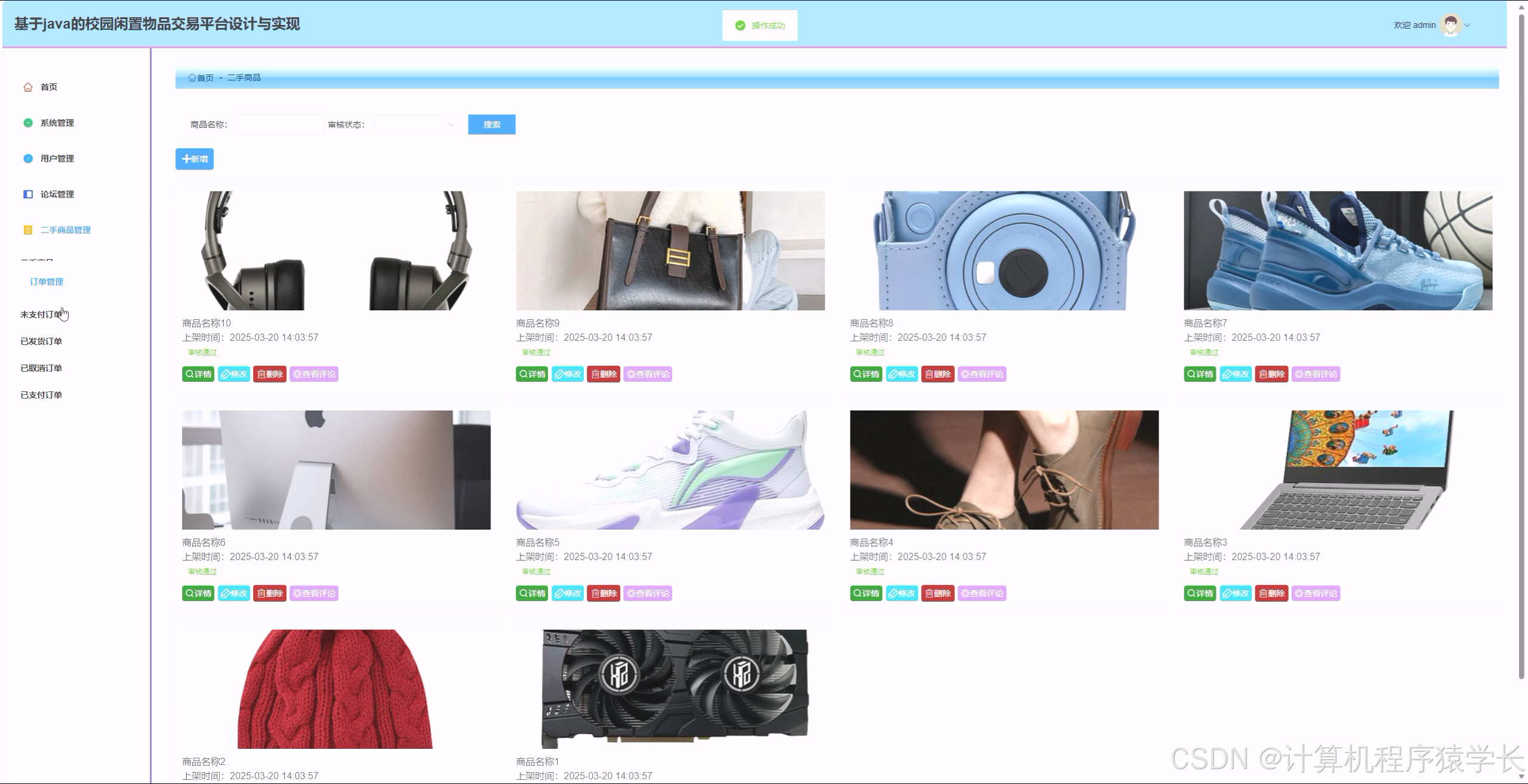Select 已发货订单 menu item
Image resolution: width=1528 pixels, height=784 pixels.
pos(41,341)
